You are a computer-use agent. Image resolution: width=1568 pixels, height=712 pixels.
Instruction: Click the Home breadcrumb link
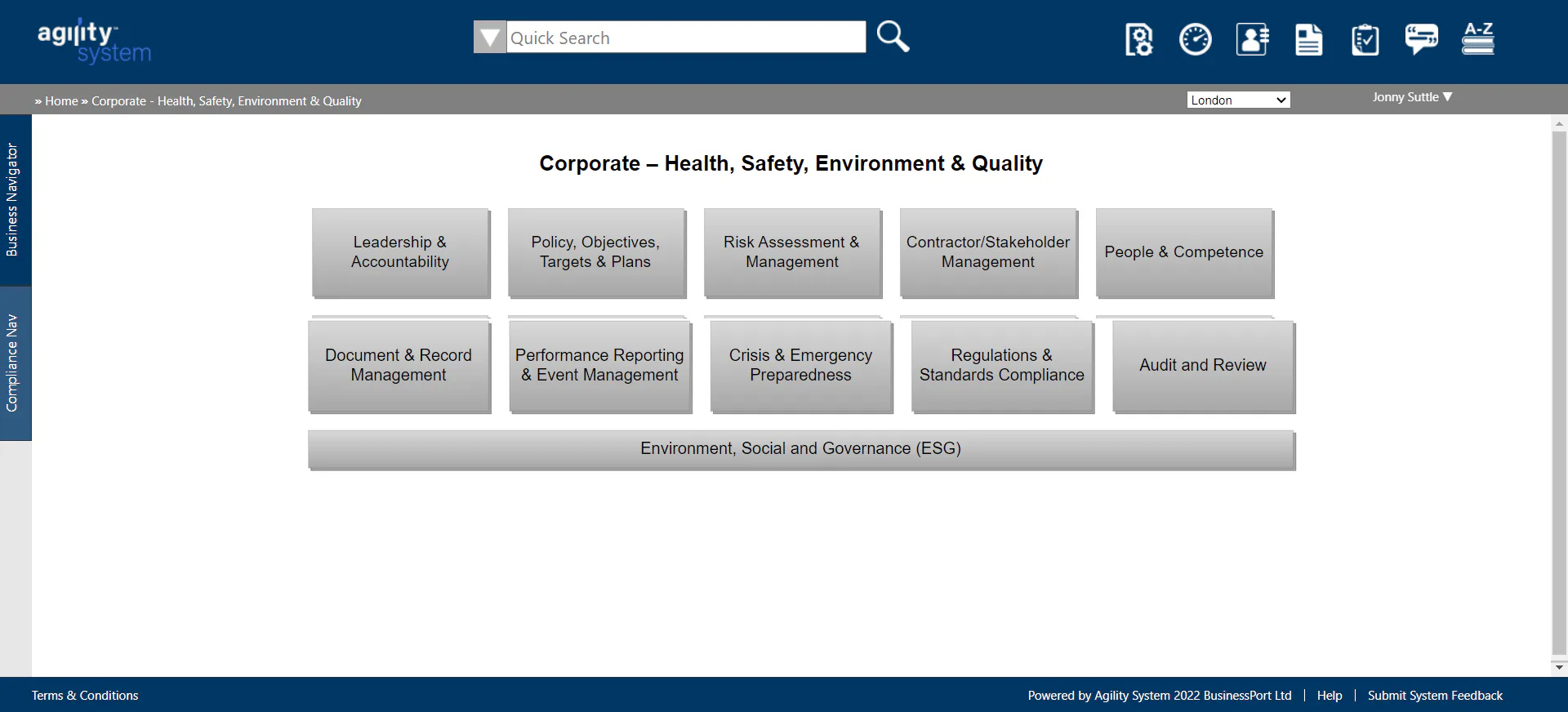[61, 101]
